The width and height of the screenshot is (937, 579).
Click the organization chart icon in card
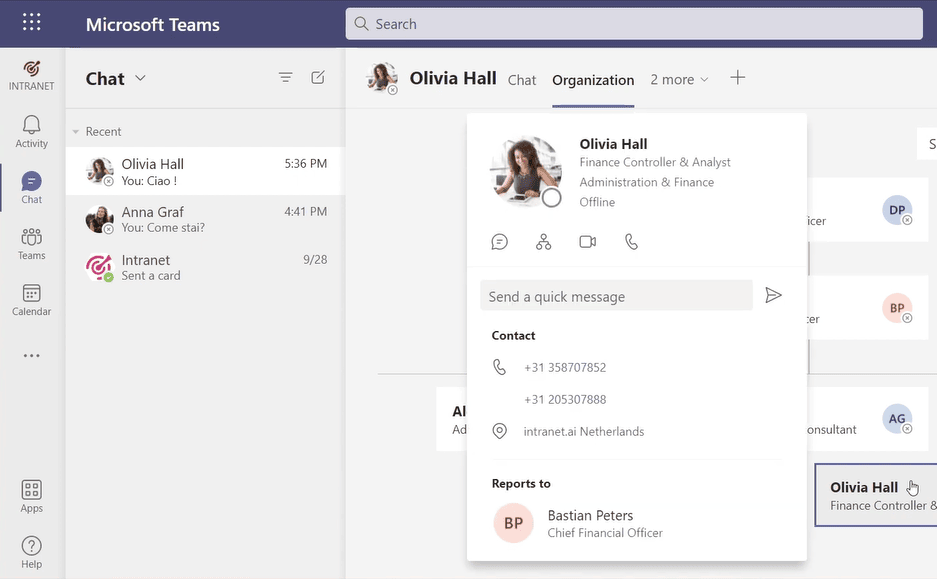coord(543,242)
